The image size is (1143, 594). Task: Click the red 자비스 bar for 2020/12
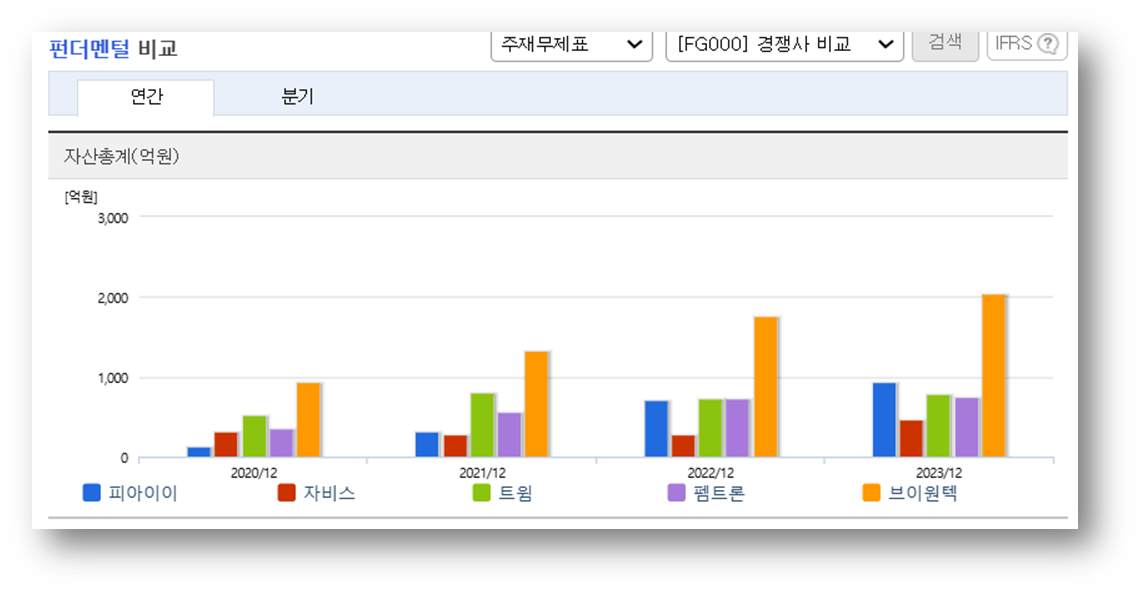(x=226, y=445)
